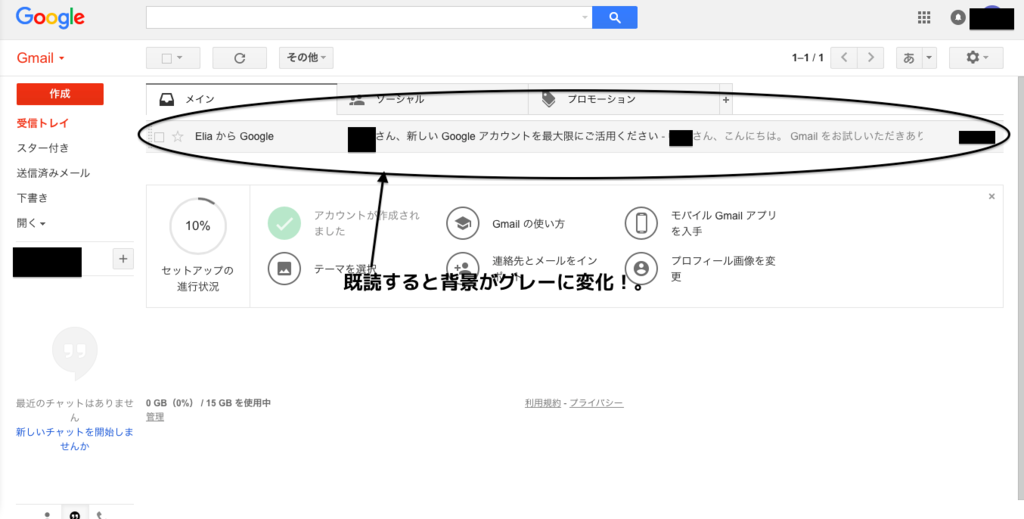Screen dimensions: 1024x519
Task: Expand the input tools dropdown arrow
Action: click(929, 58)
